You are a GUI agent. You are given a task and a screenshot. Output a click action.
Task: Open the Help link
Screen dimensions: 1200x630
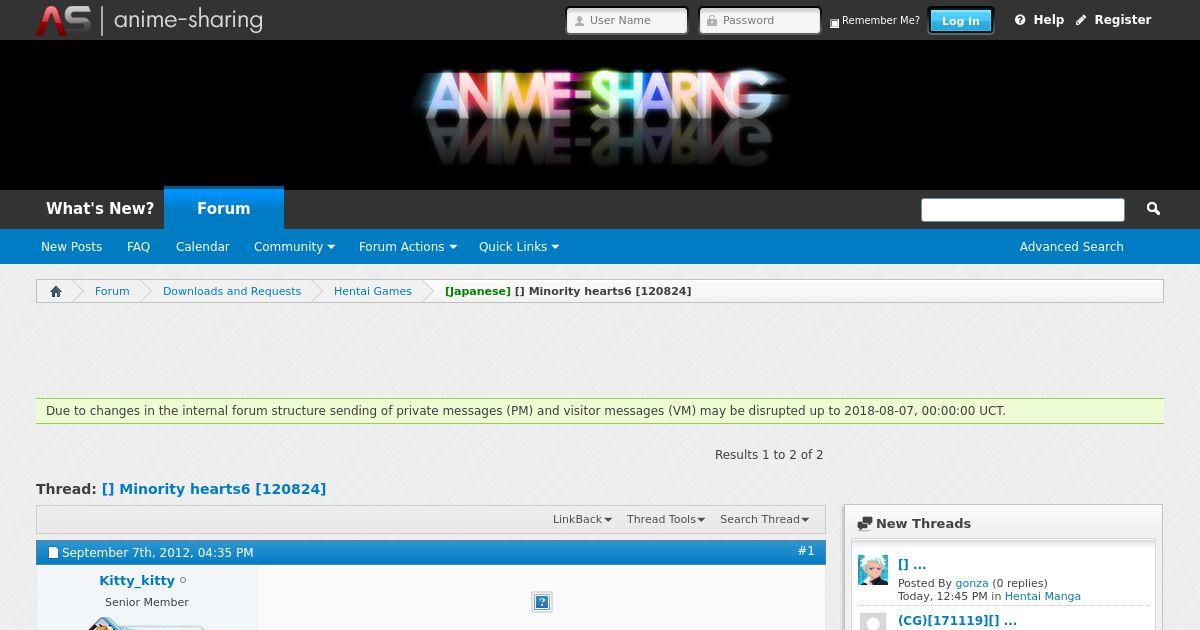coord(1049,20)
